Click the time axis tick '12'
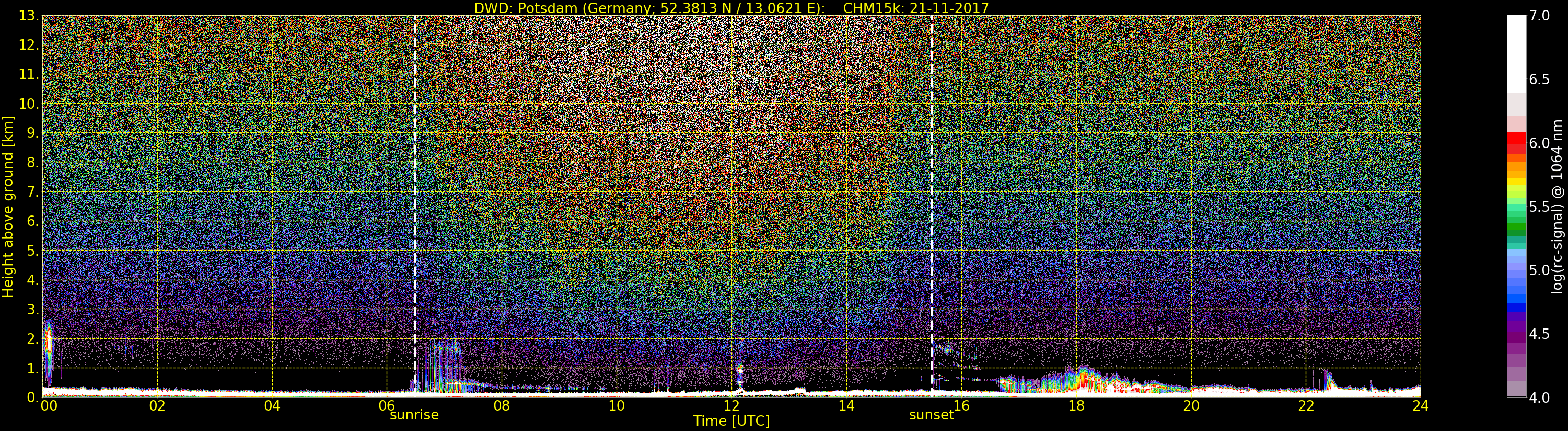The width and height of the screenshot is (1568, 431). coord(731,406)
